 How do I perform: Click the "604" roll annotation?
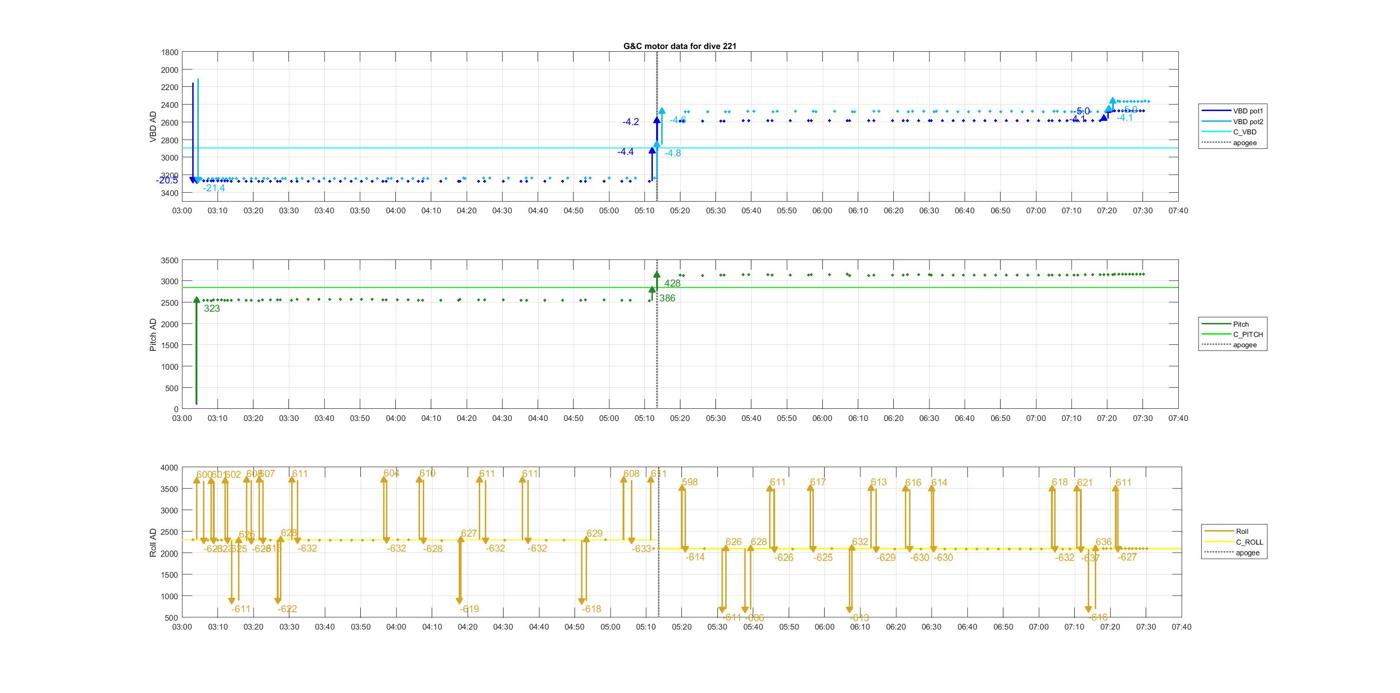(391, 474)
